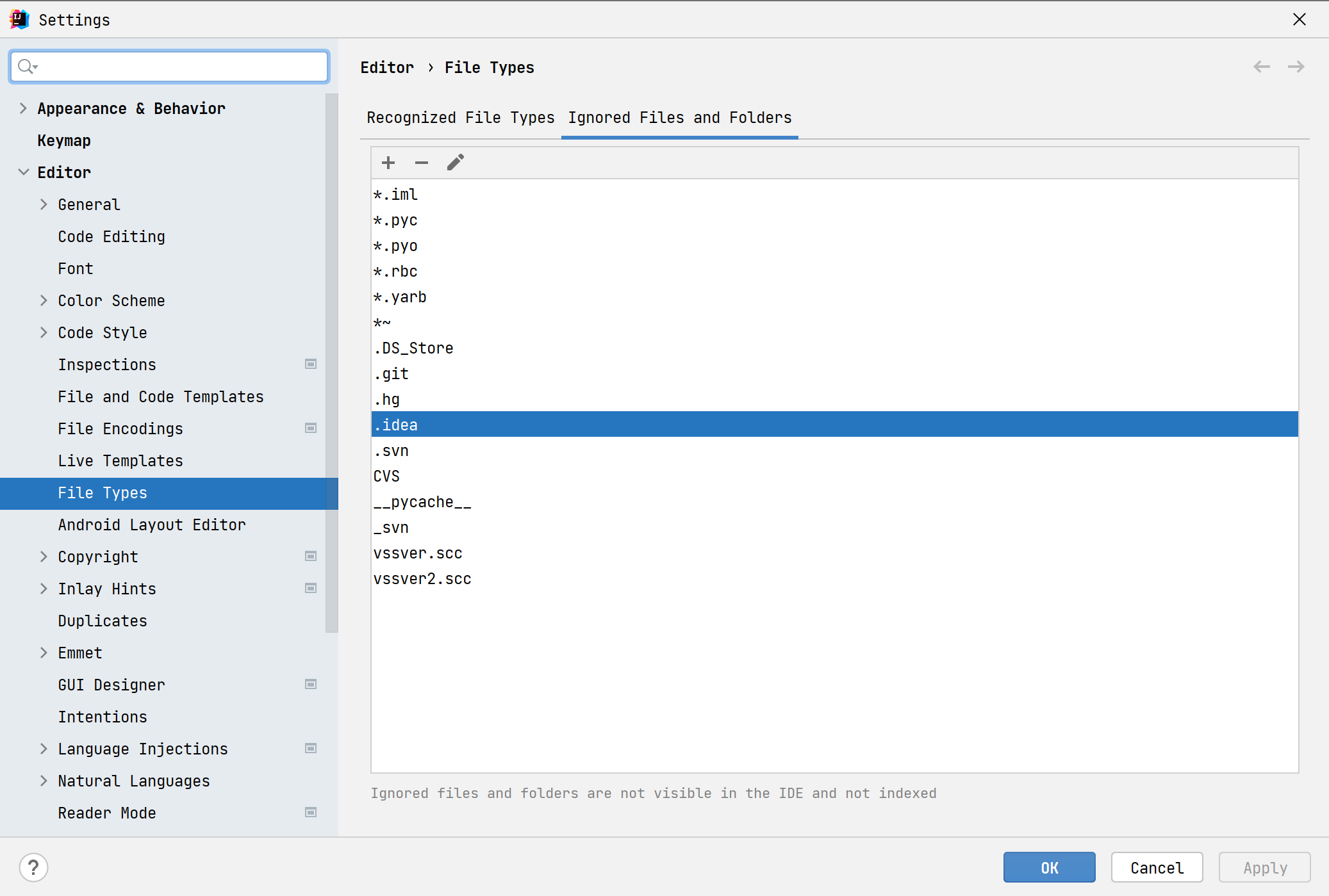Open Help with the question mark button
Screen dimensions: 1329x896
click(x=33, y=868)
